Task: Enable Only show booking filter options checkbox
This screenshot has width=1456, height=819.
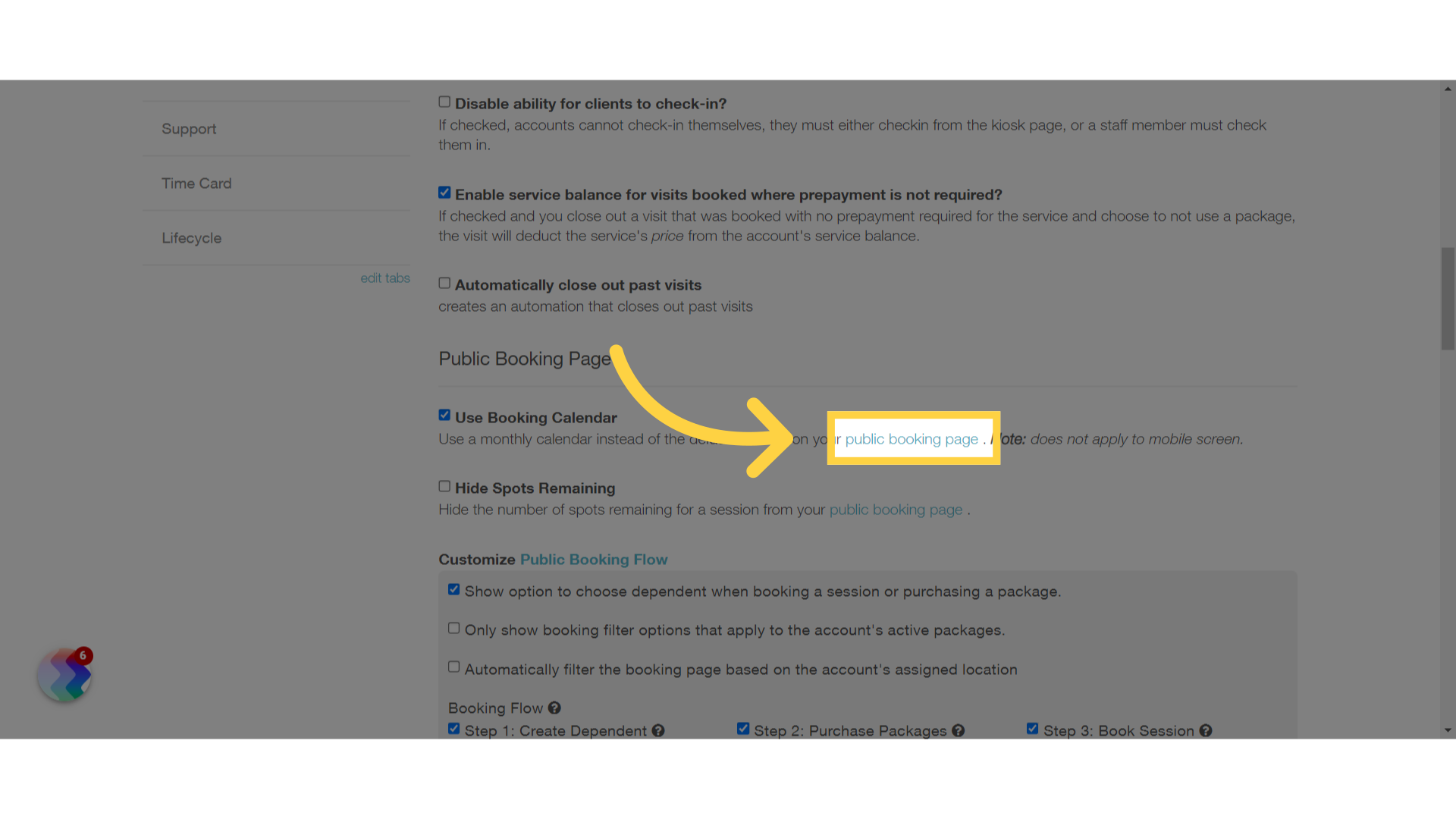Action: coord(454,628)
